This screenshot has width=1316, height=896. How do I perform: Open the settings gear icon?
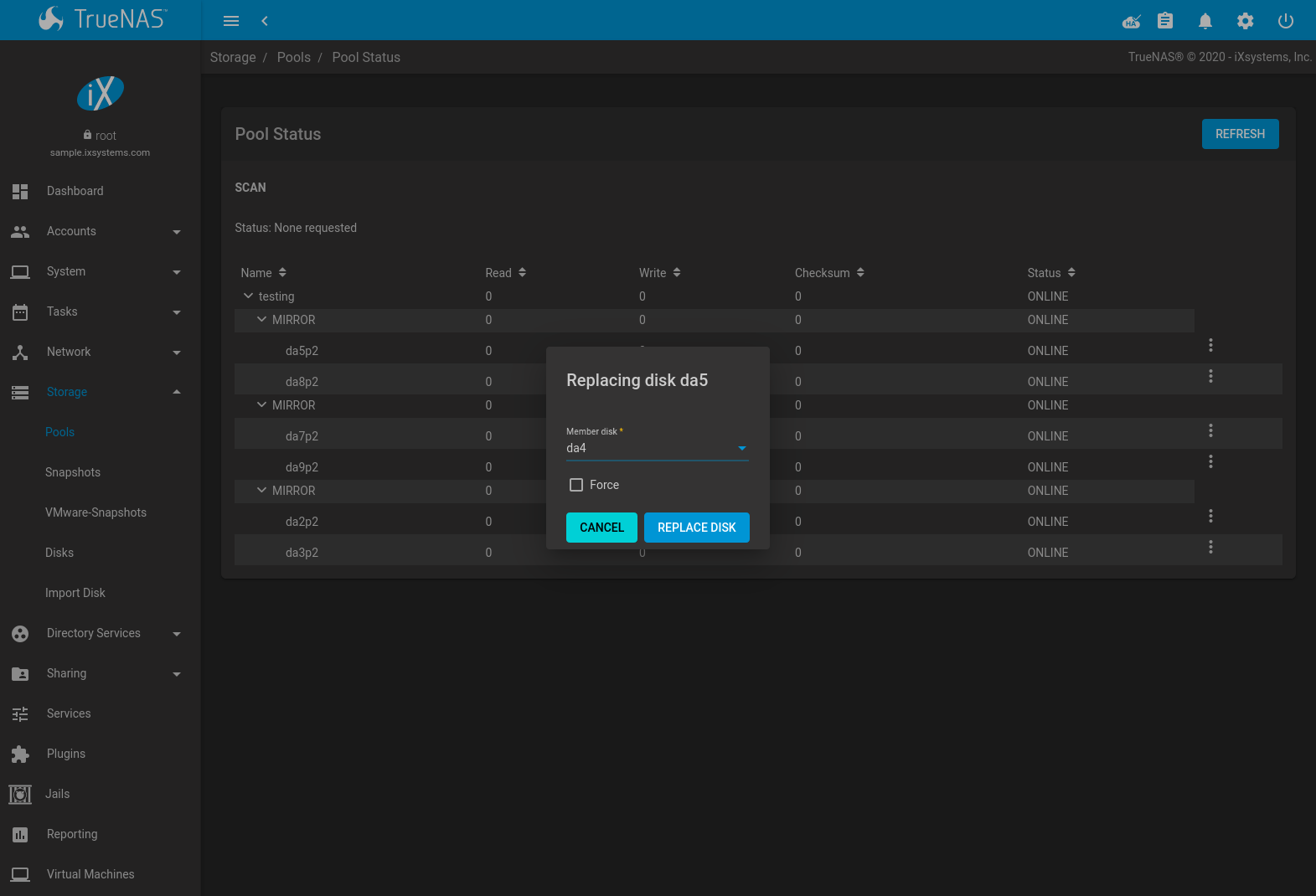point(1246,21)
